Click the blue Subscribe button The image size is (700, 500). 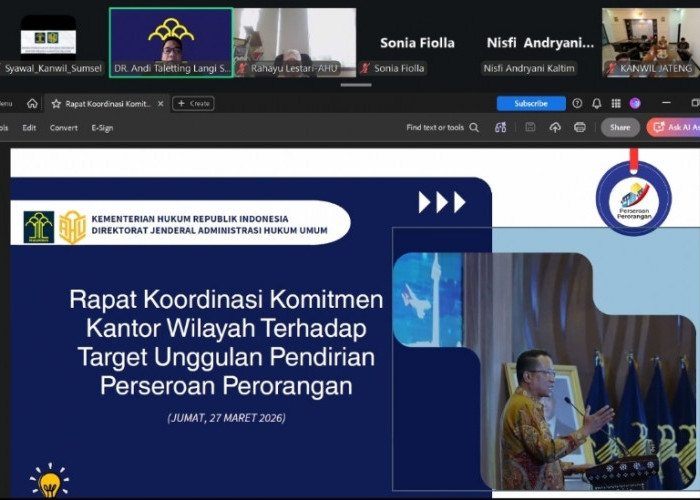coord(531,104)
